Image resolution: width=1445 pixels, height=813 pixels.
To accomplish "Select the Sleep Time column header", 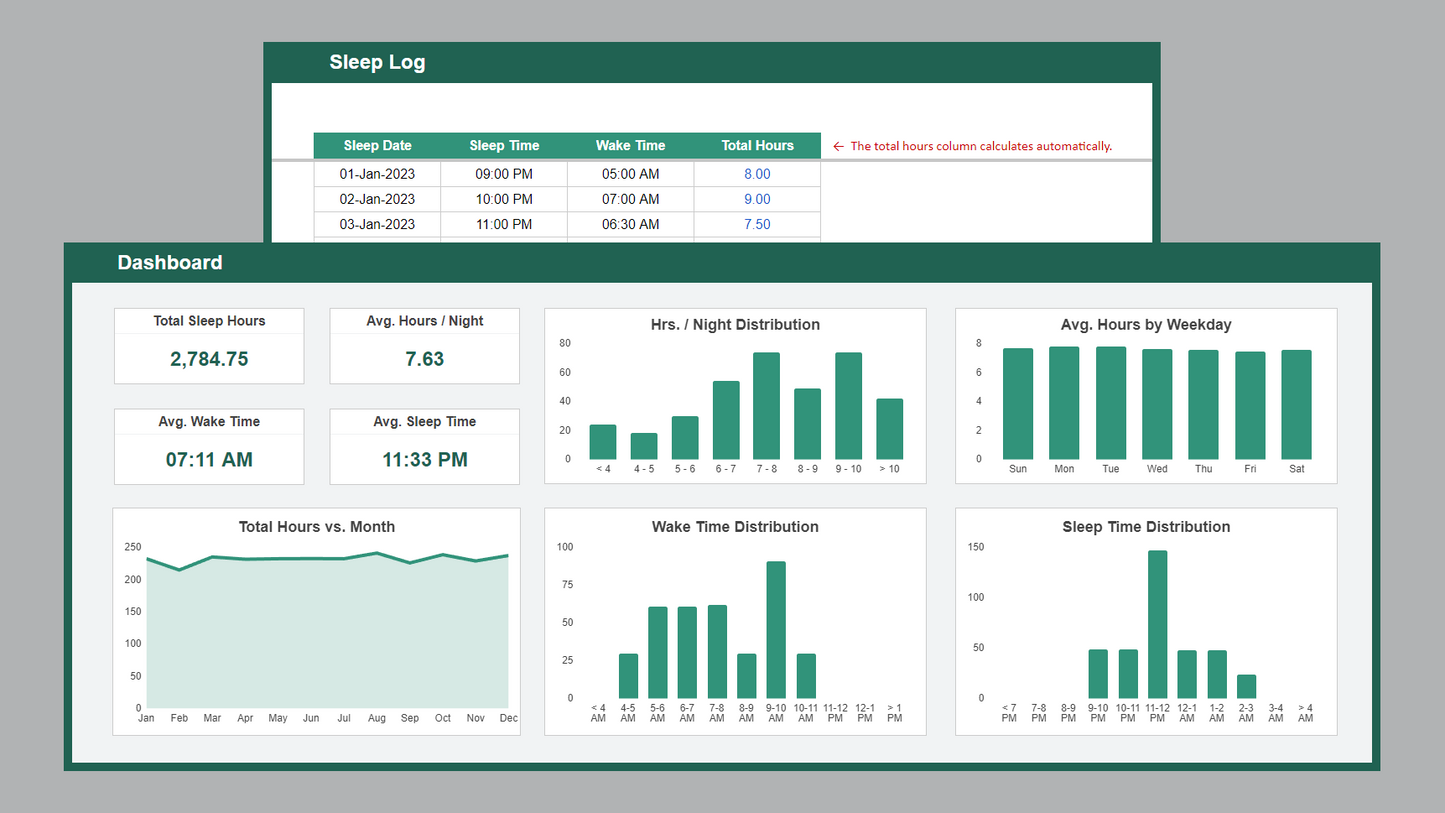I will pos(504,145).
